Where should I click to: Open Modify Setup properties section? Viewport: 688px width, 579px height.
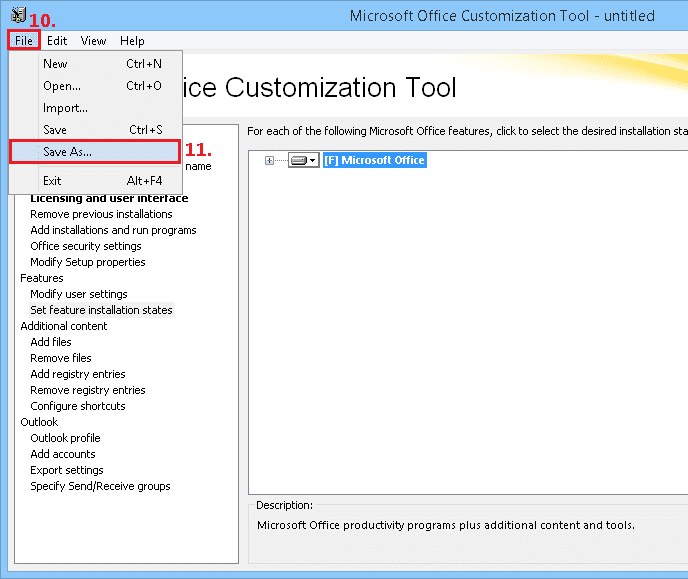point(88,262)
